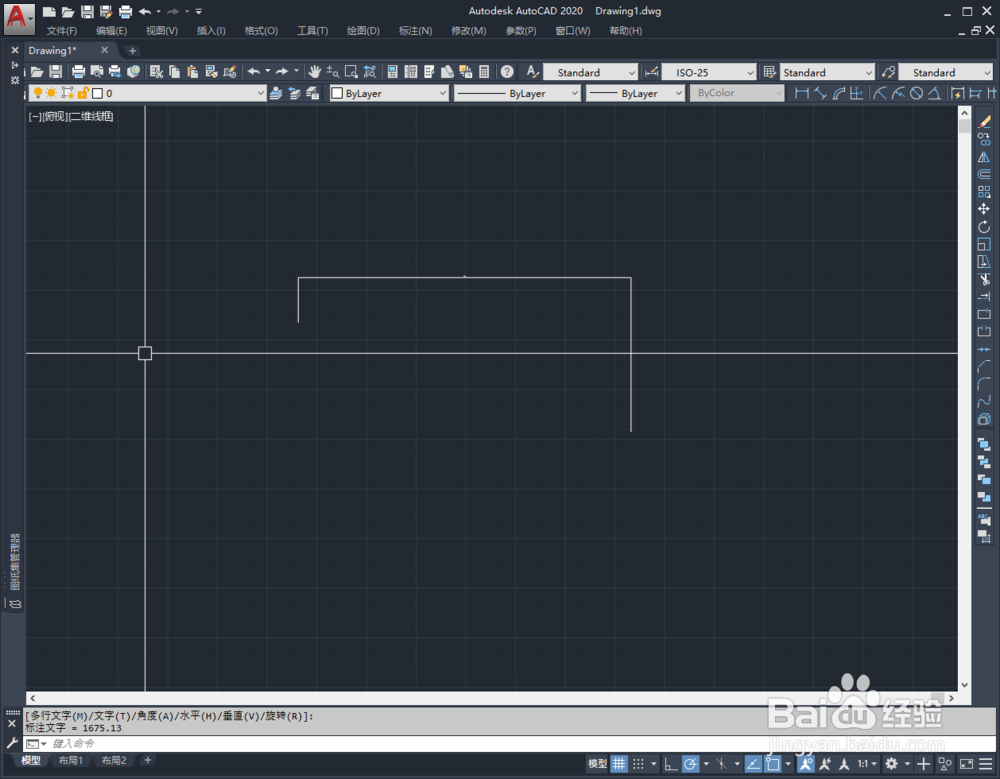Toggle polar tracking in status bar
The height and width of the screenshot is (779, 1000).
(689, 764)
